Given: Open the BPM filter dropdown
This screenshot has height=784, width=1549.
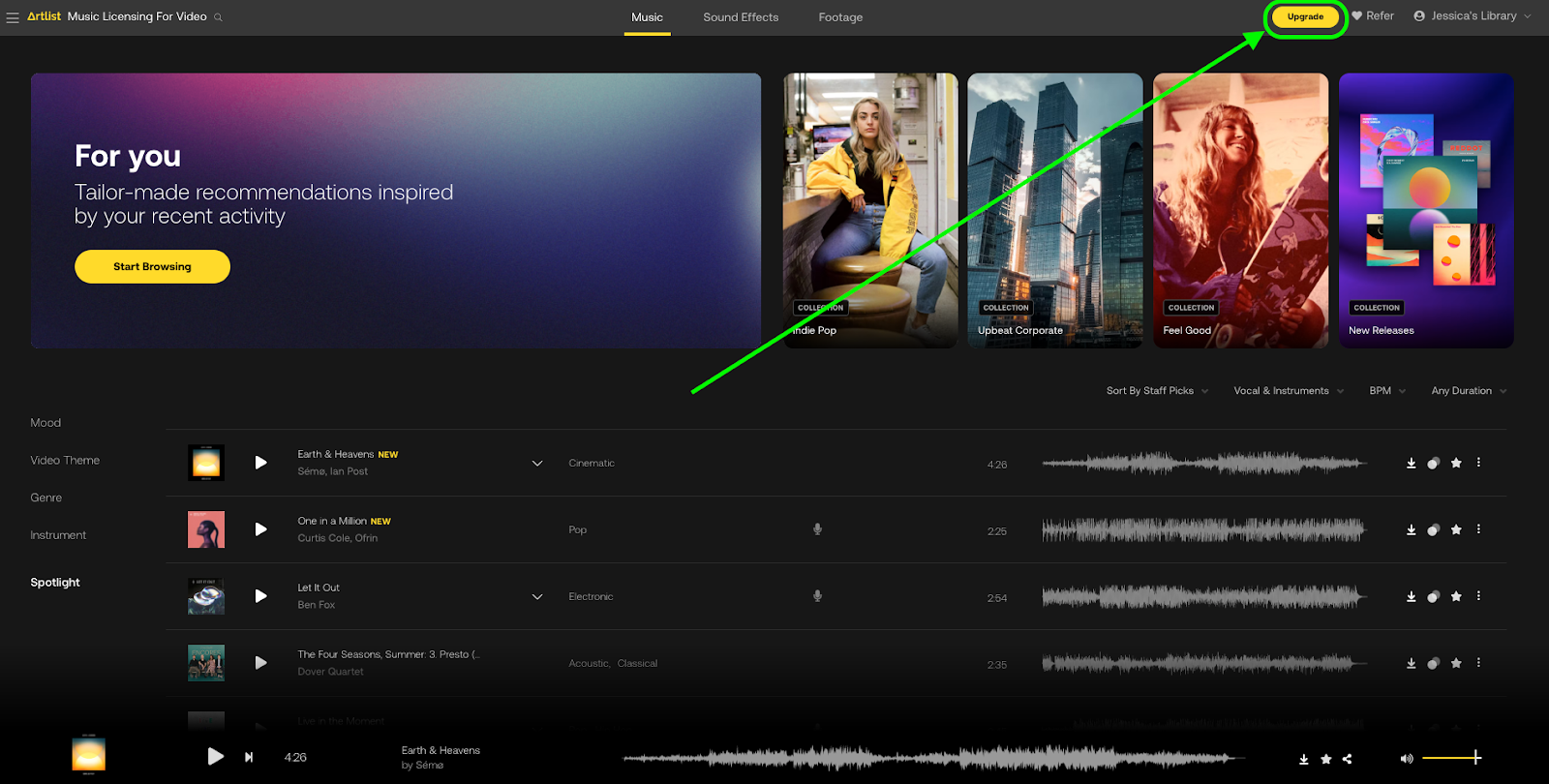Looking at the screenshot, I should pyautogui.click(x=1387, y=391).
